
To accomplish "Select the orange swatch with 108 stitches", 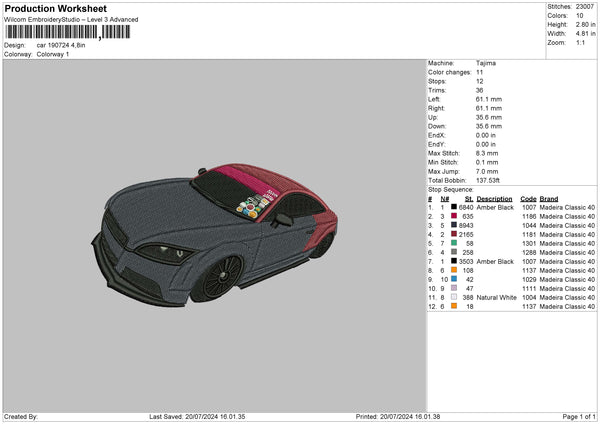I will tap(455, 270).
